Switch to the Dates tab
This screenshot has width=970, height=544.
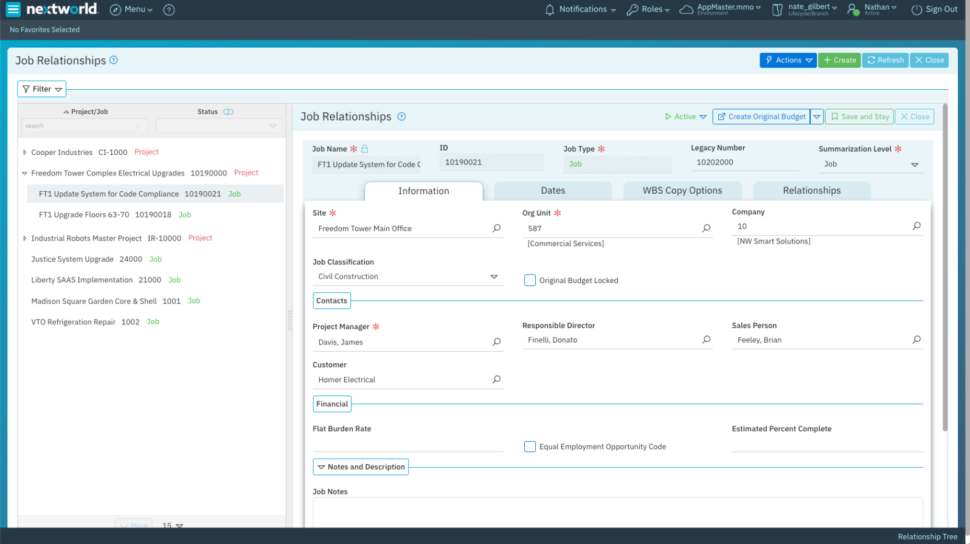[x=552, y=190]
